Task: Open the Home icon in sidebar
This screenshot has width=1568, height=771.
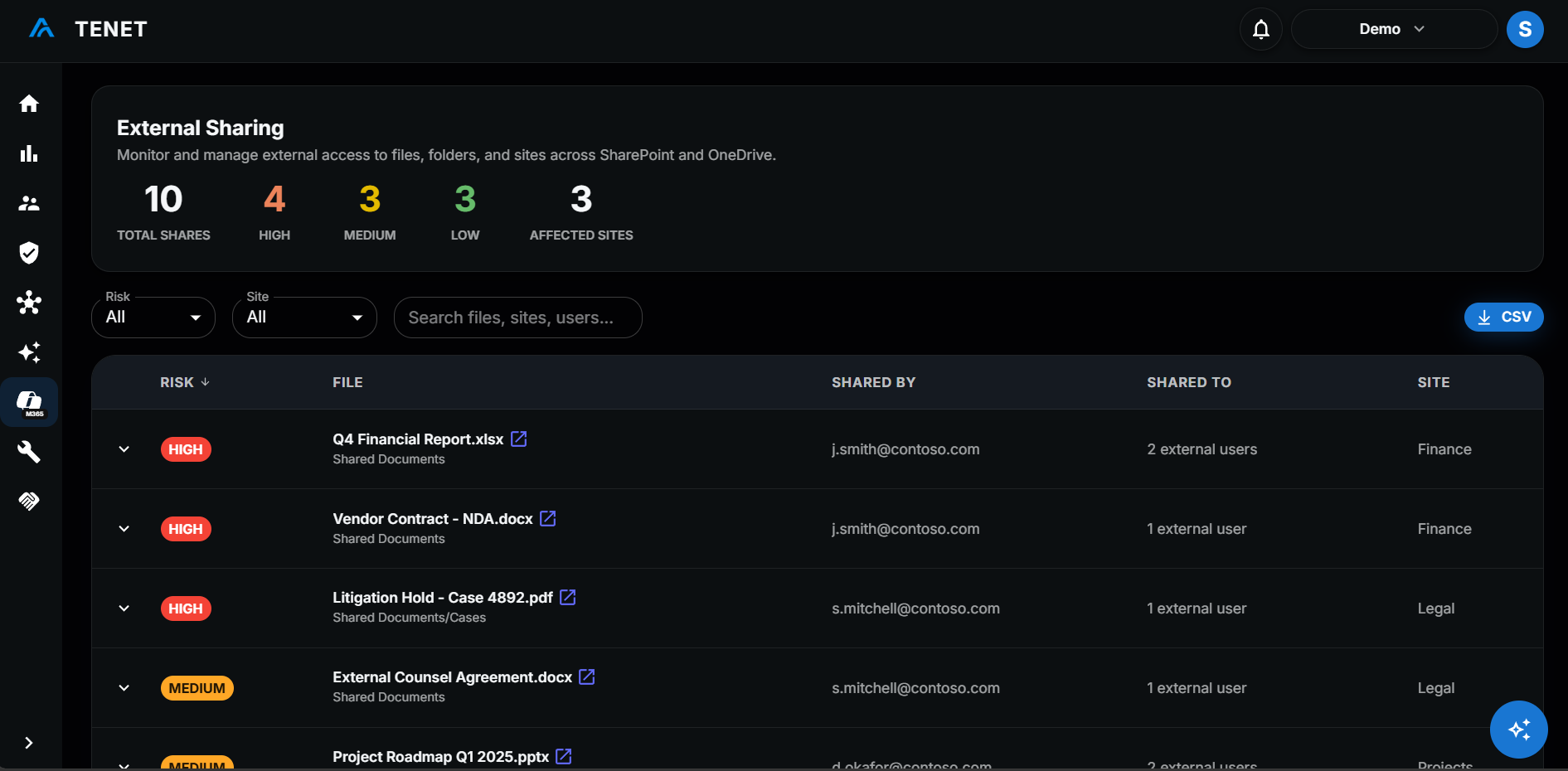Action: 29,104
